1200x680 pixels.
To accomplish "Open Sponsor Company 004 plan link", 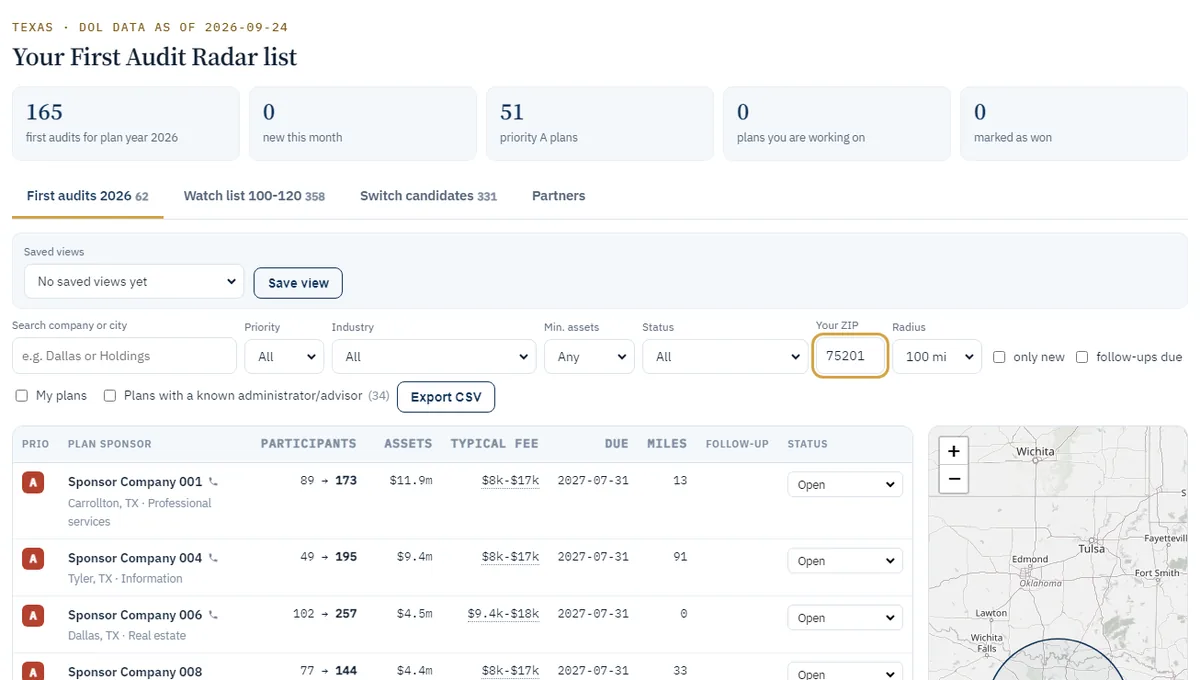I will click(x=135, y=558).
